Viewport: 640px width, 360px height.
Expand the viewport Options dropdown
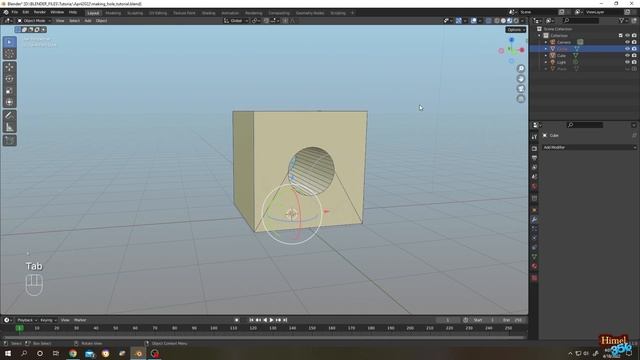click(x=516, y=30)
